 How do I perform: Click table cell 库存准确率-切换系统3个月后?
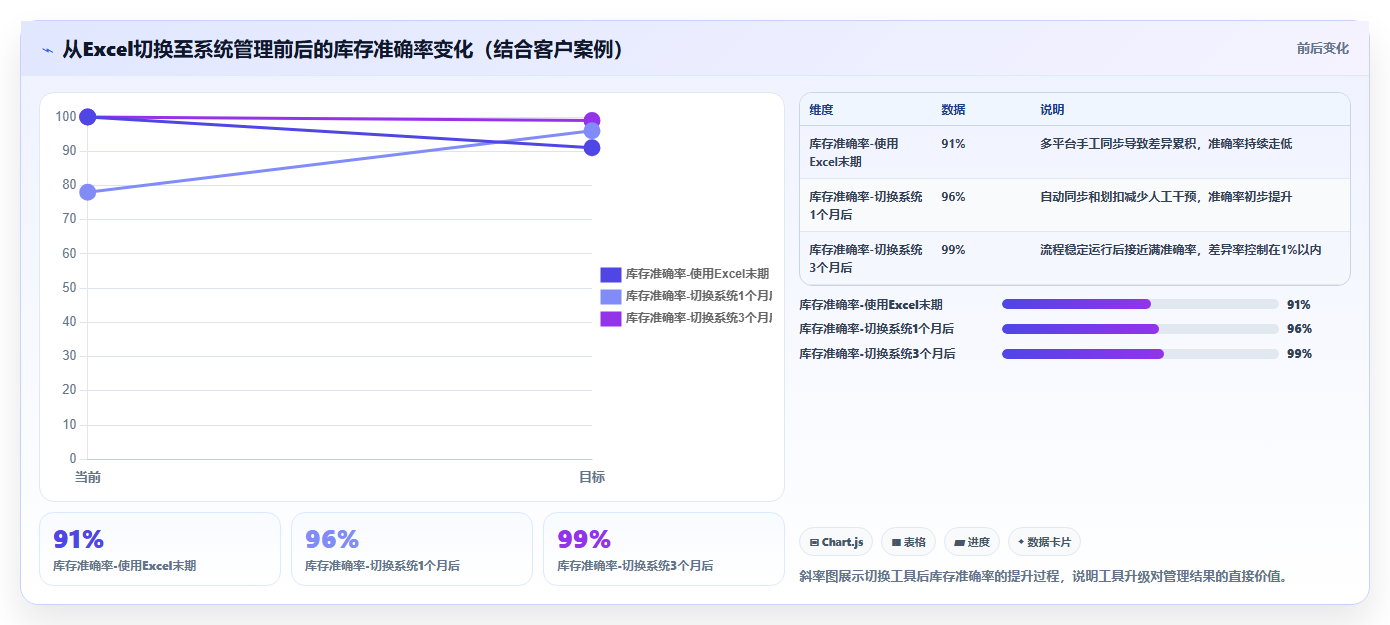[x=866, y=259]
